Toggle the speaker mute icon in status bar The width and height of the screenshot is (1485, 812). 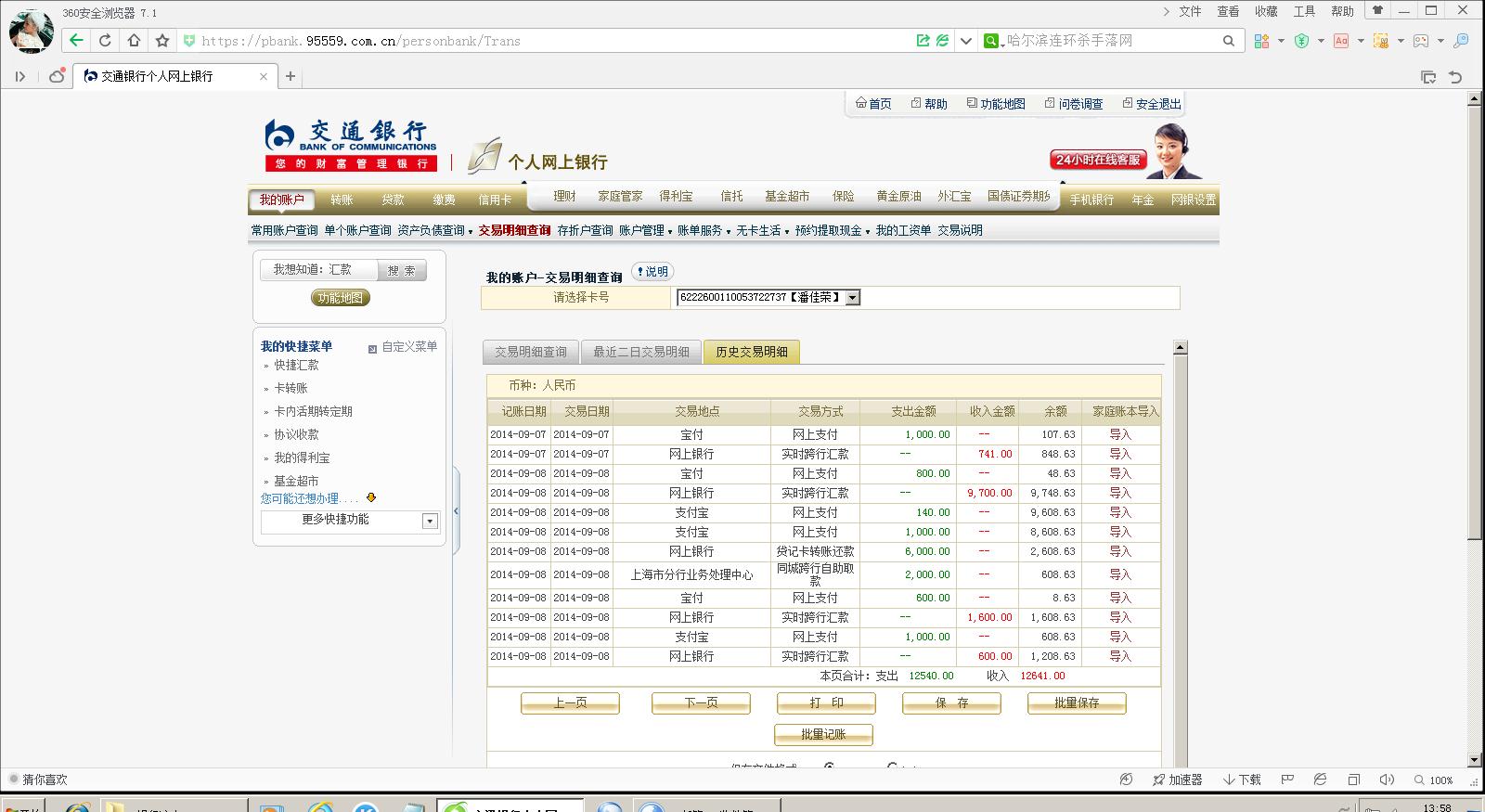coord(1387,780)
